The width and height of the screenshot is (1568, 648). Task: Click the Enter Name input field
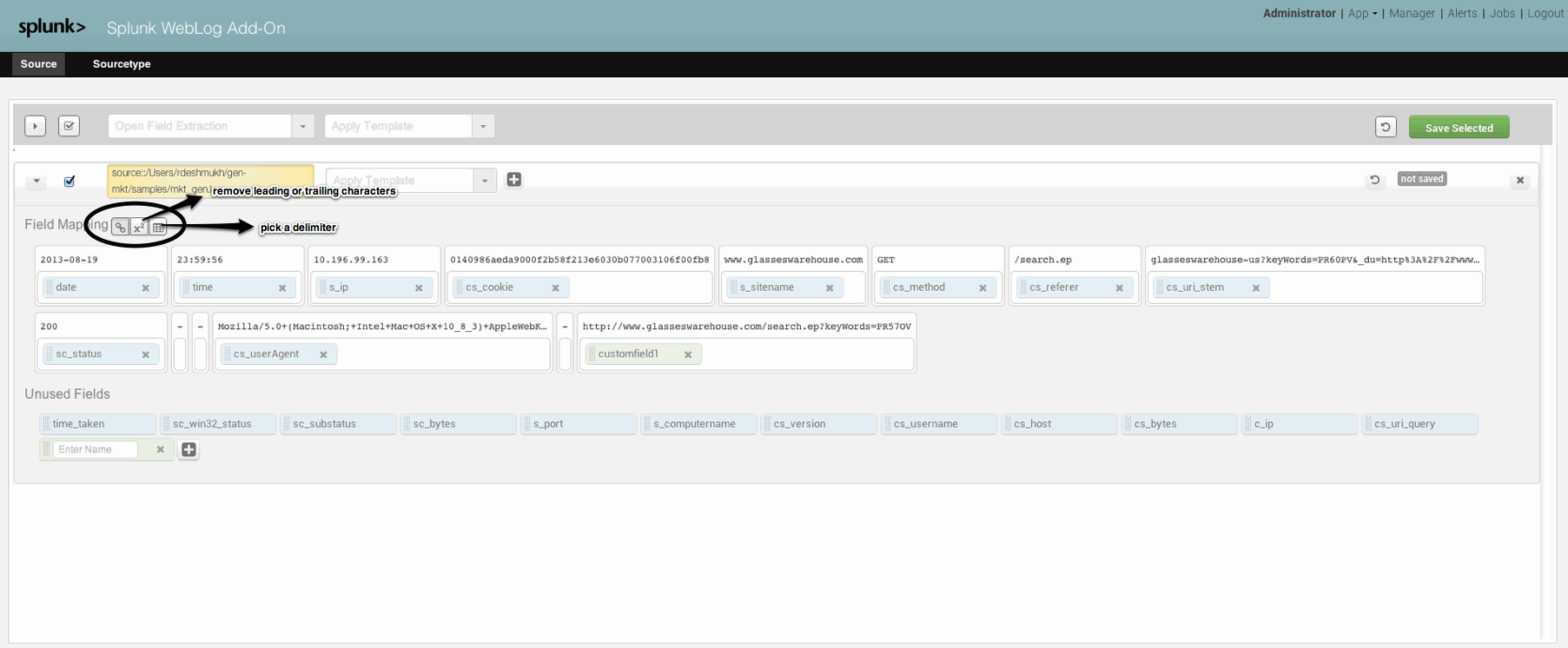point(96,449)
